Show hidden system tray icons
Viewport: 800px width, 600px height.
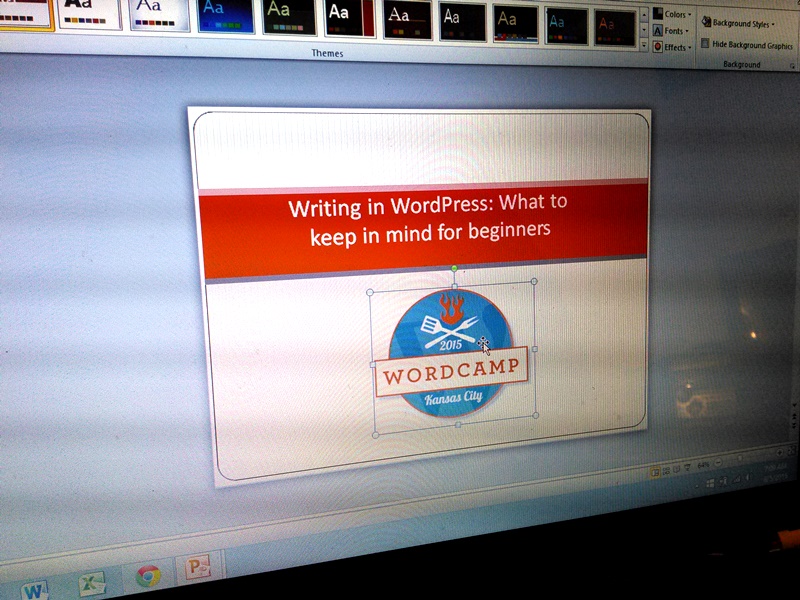coord(698,487)
